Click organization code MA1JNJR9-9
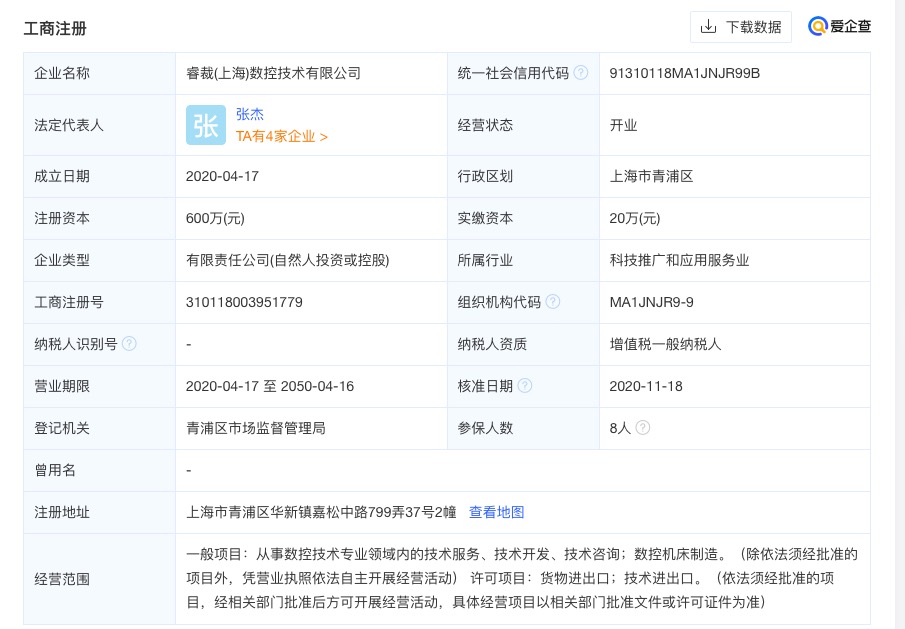The height and width of the screenshot is (629, 905). [652, 302]
